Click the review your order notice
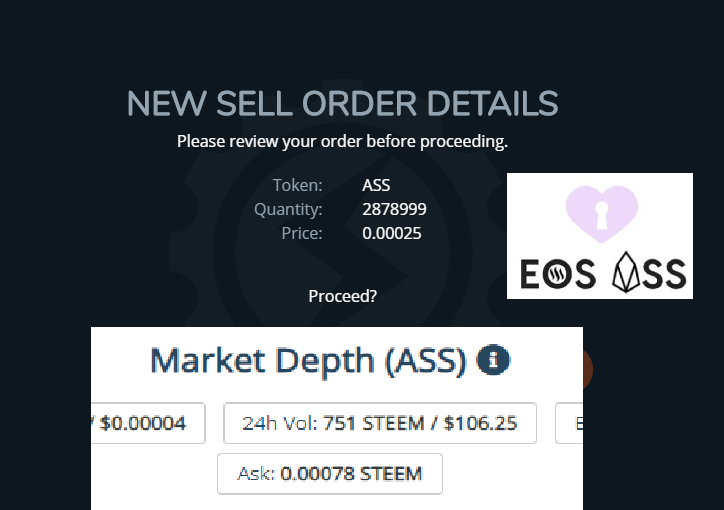The image size is (724, 510). click(342, 141)
